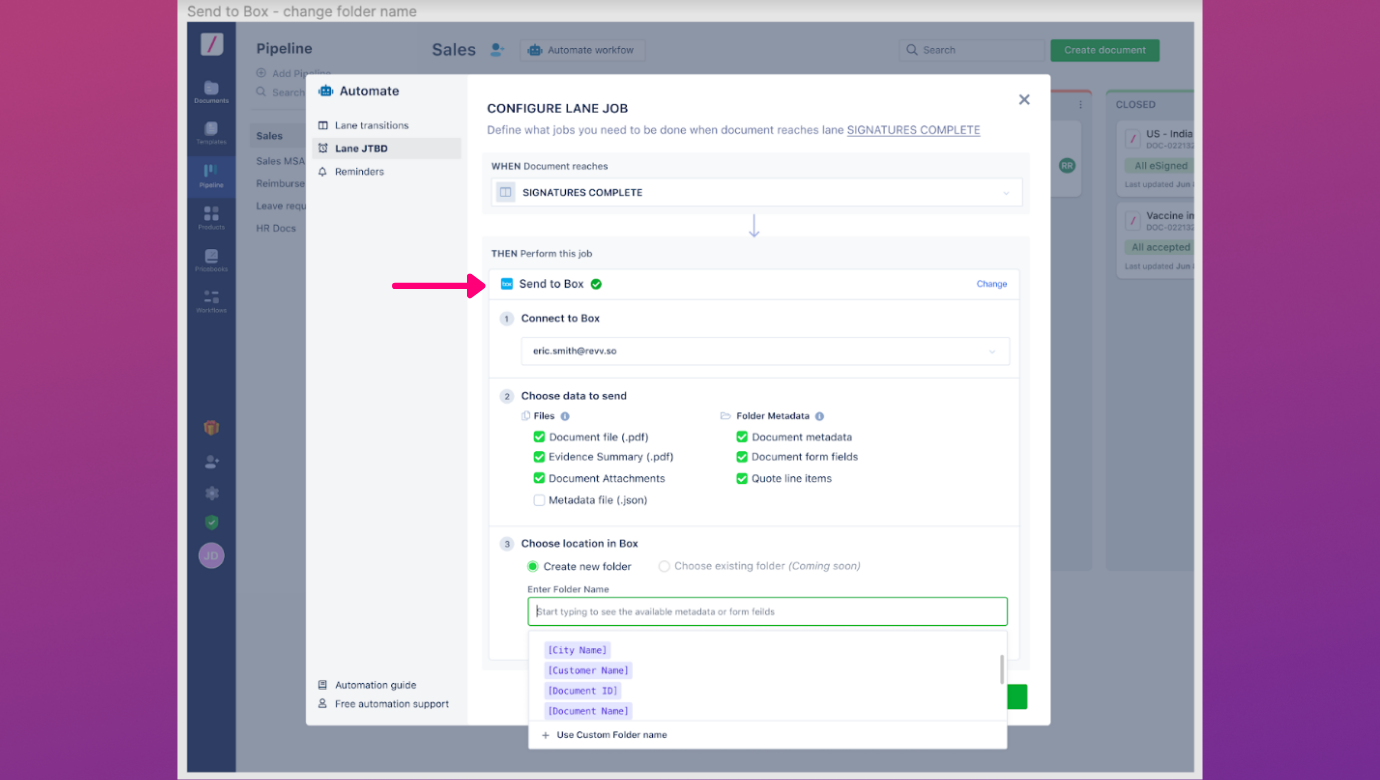Click SIGNATURES COMPLETE underlined link

tap(913, 130)
